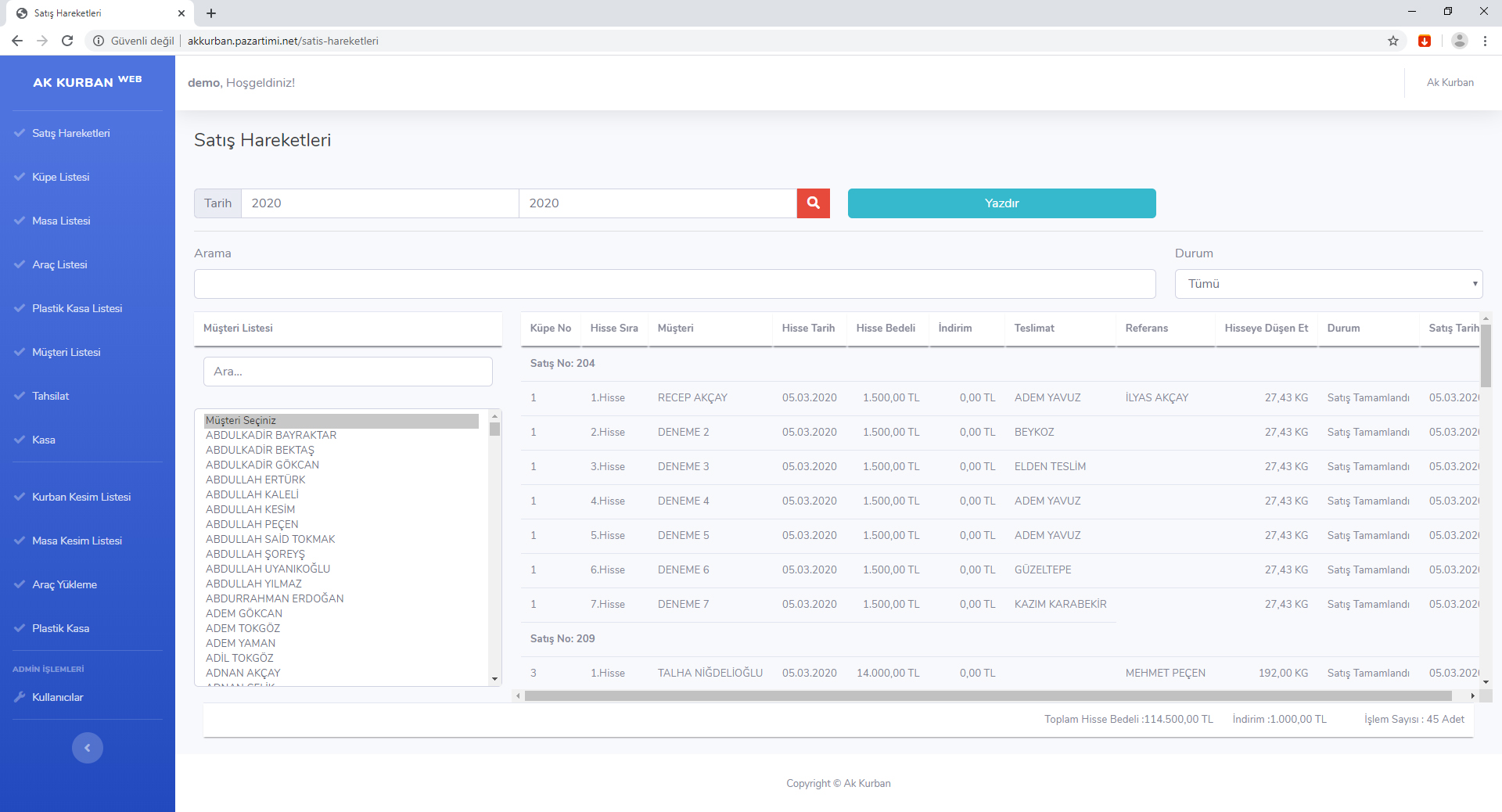Focus the Ara... customer filter field
The image size is (1502, 812).
[347, 372]
